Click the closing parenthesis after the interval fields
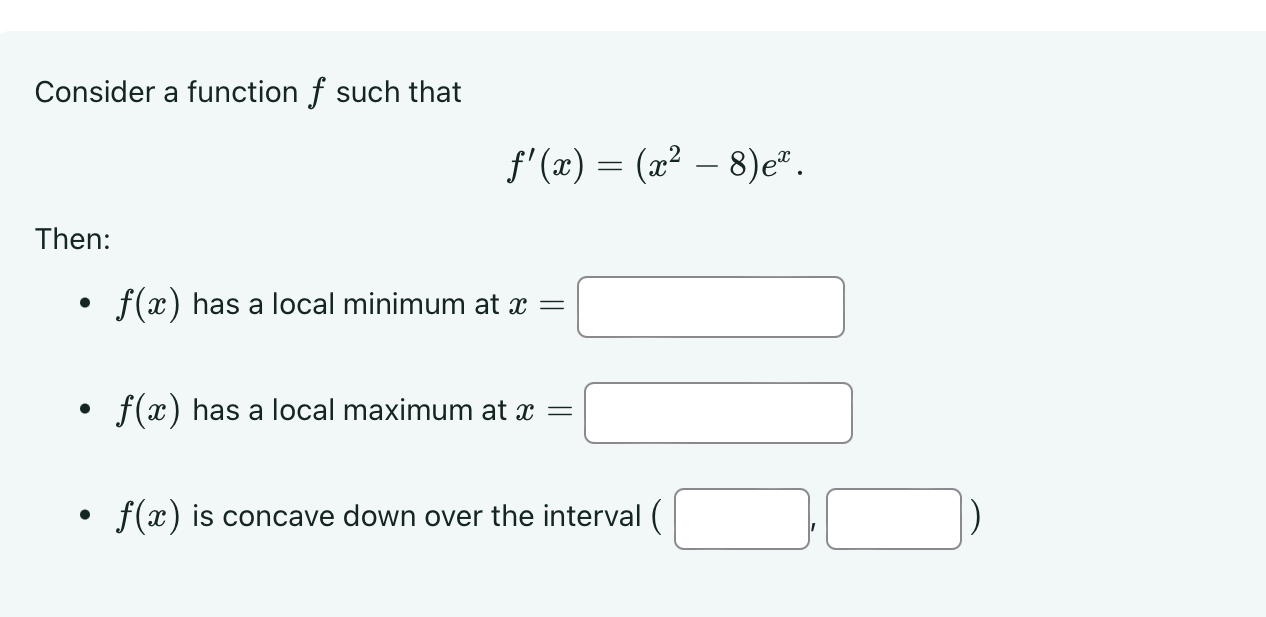Viewport: 1266px width, 617px height. coord(974,517)
